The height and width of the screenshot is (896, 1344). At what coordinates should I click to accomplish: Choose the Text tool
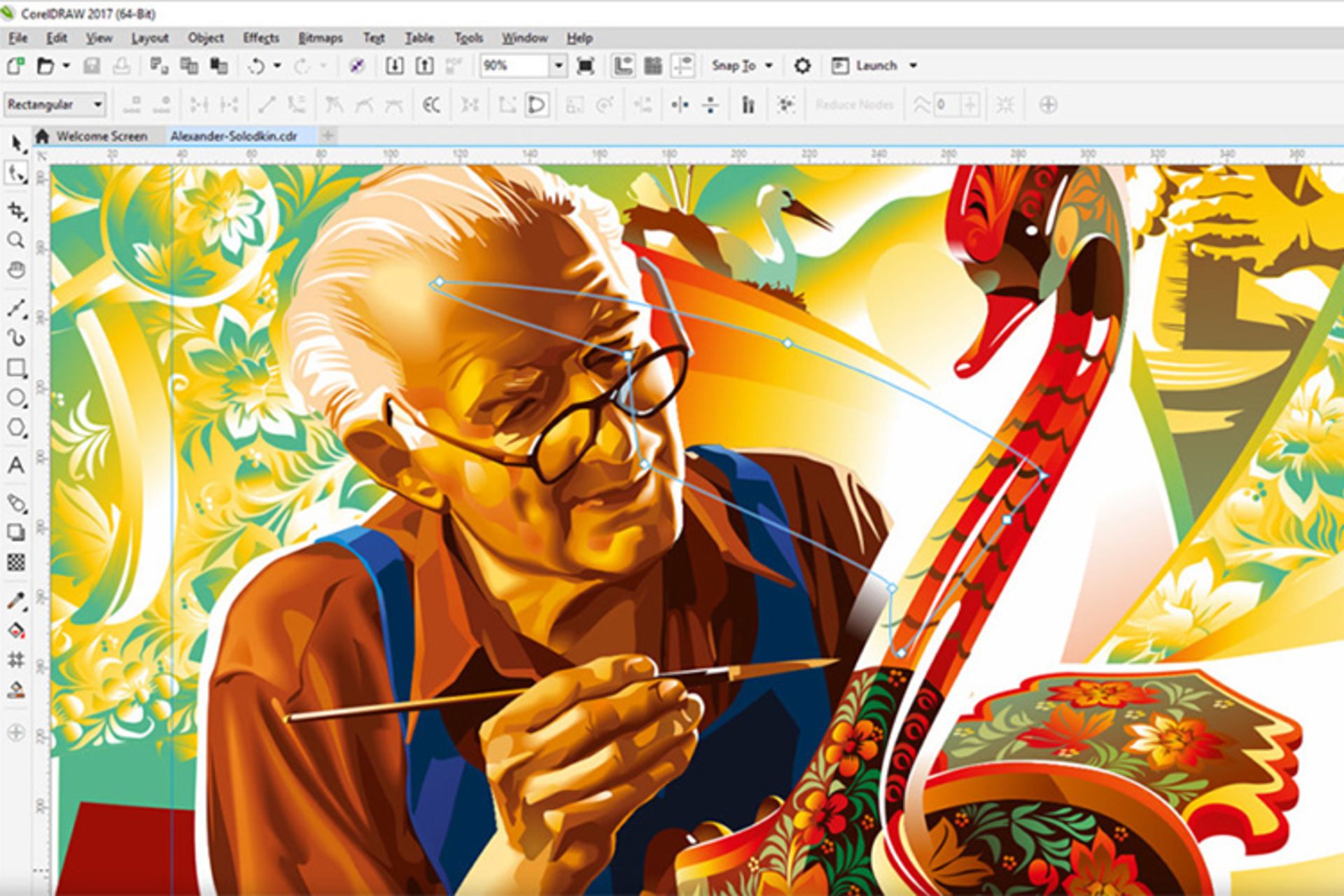point(16,465)
